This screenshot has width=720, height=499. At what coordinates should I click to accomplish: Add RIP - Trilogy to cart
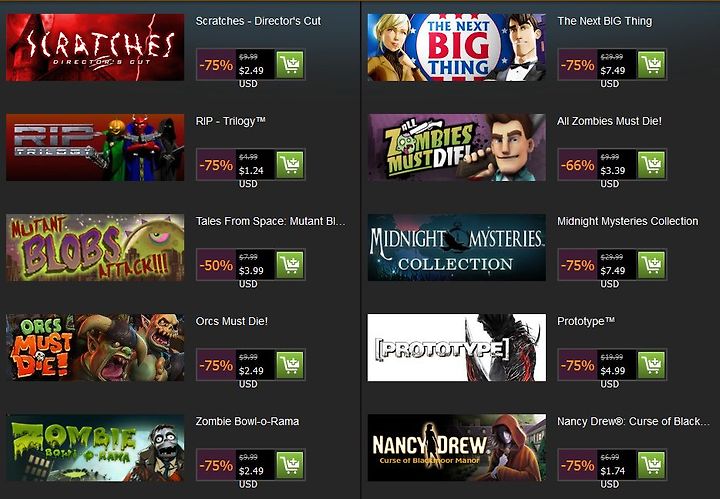[x=290, y=165]
